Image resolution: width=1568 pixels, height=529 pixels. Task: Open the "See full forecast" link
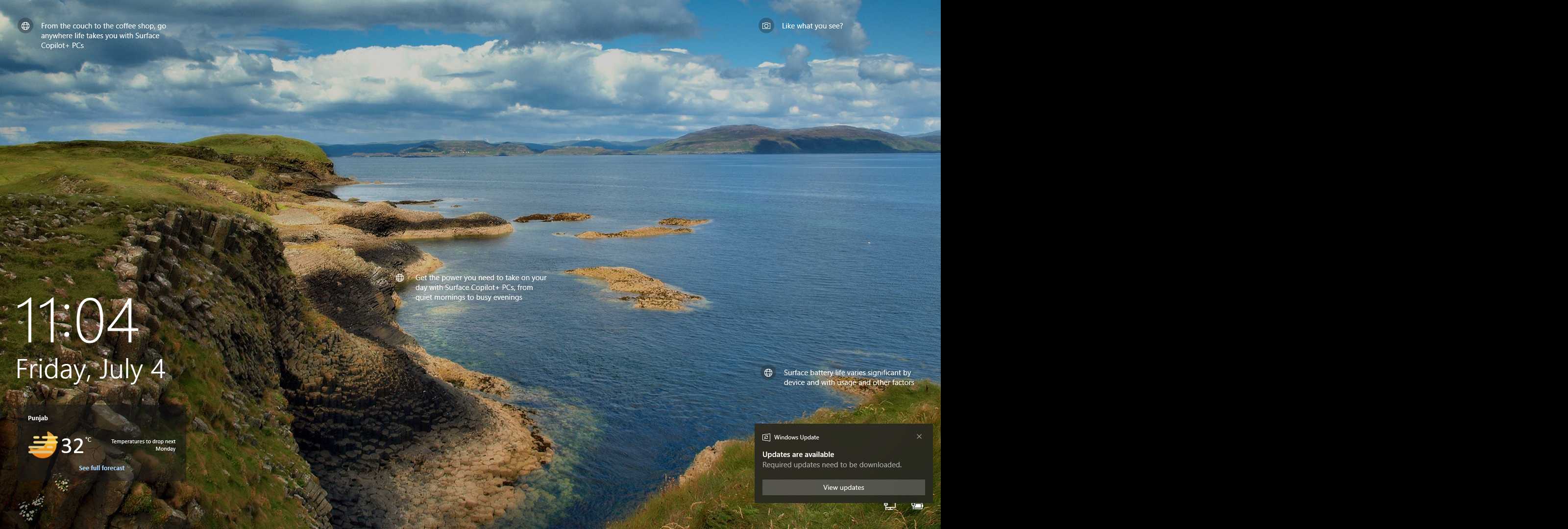coord(101,468)
